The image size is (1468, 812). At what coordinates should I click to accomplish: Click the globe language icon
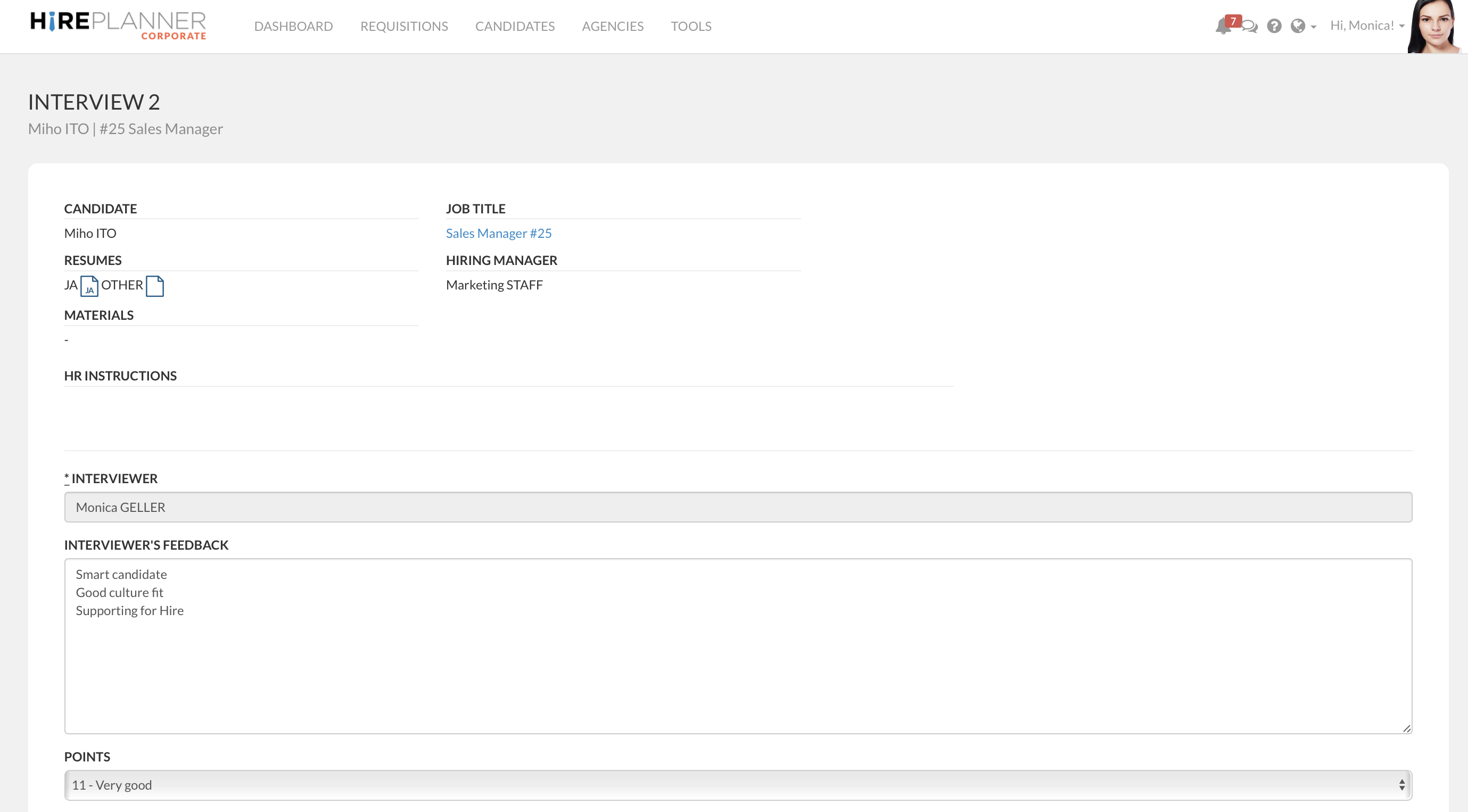click(x=1298, y=26)
